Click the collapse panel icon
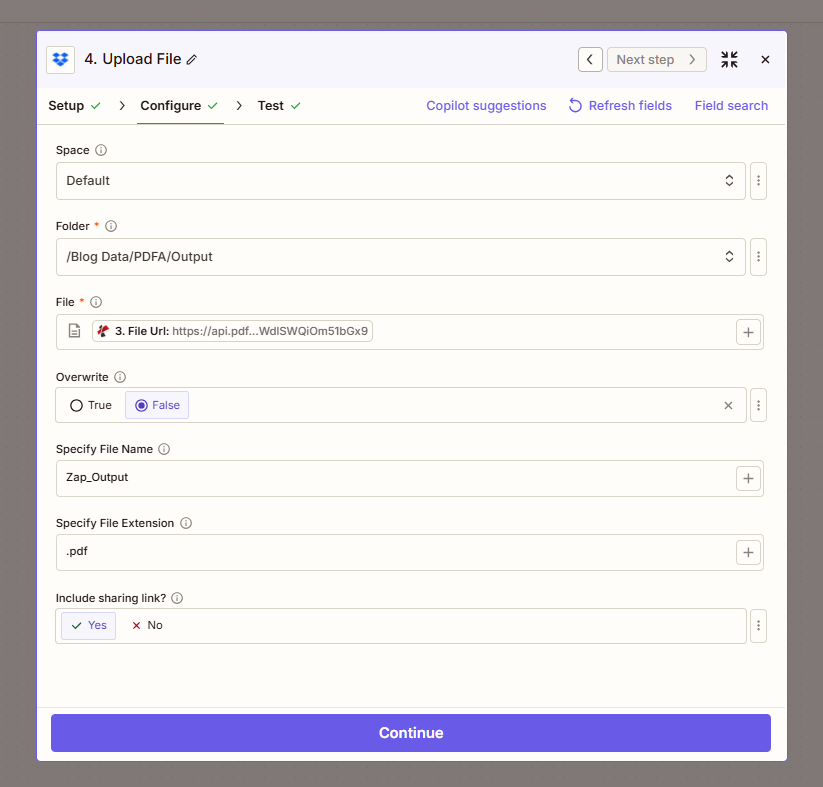This screenshot has width=823, height=787. [x=729, y=60]
